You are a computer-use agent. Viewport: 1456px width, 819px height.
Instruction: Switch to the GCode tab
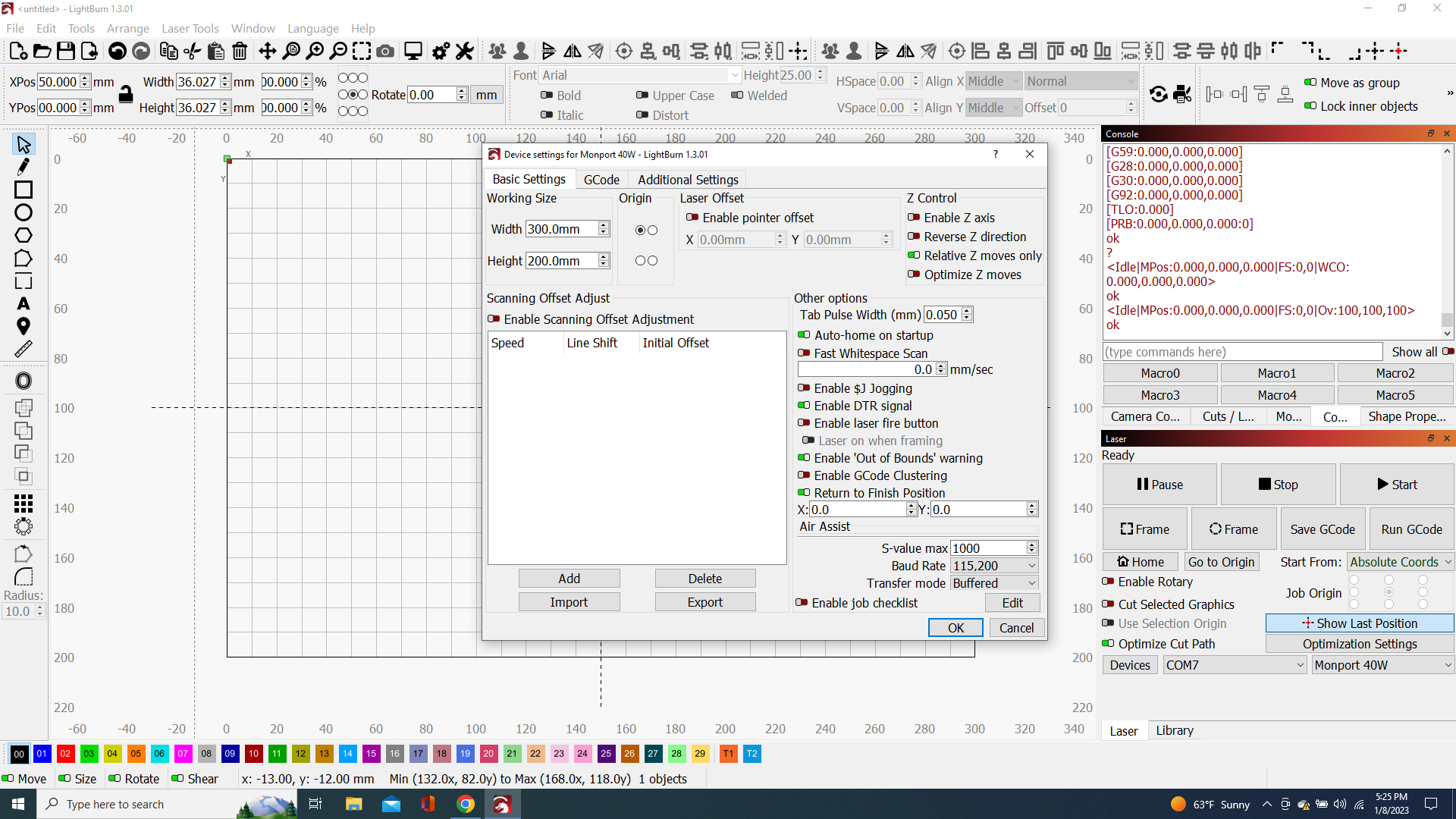point(601,180)
